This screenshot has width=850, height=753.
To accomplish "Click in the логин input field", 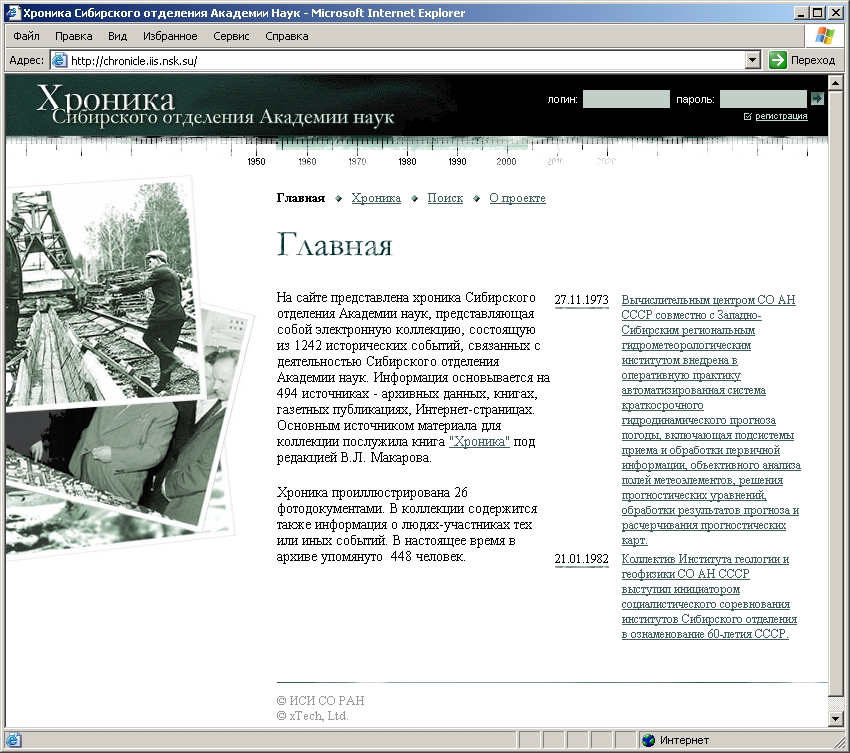I will (x=626, y=99).
